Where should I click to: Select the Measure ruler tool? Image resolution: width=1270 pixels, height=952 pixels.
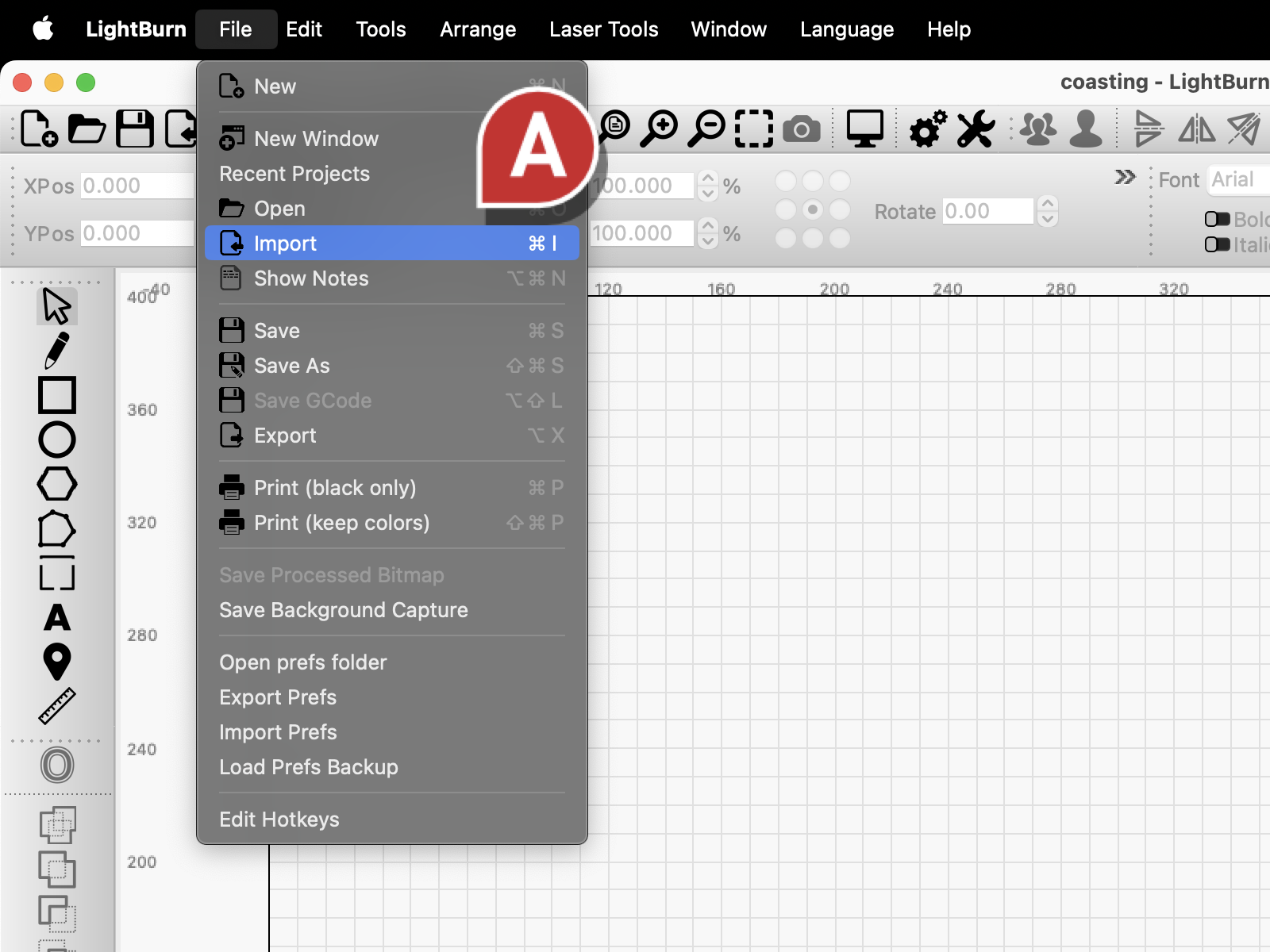[x=56, y=706]
